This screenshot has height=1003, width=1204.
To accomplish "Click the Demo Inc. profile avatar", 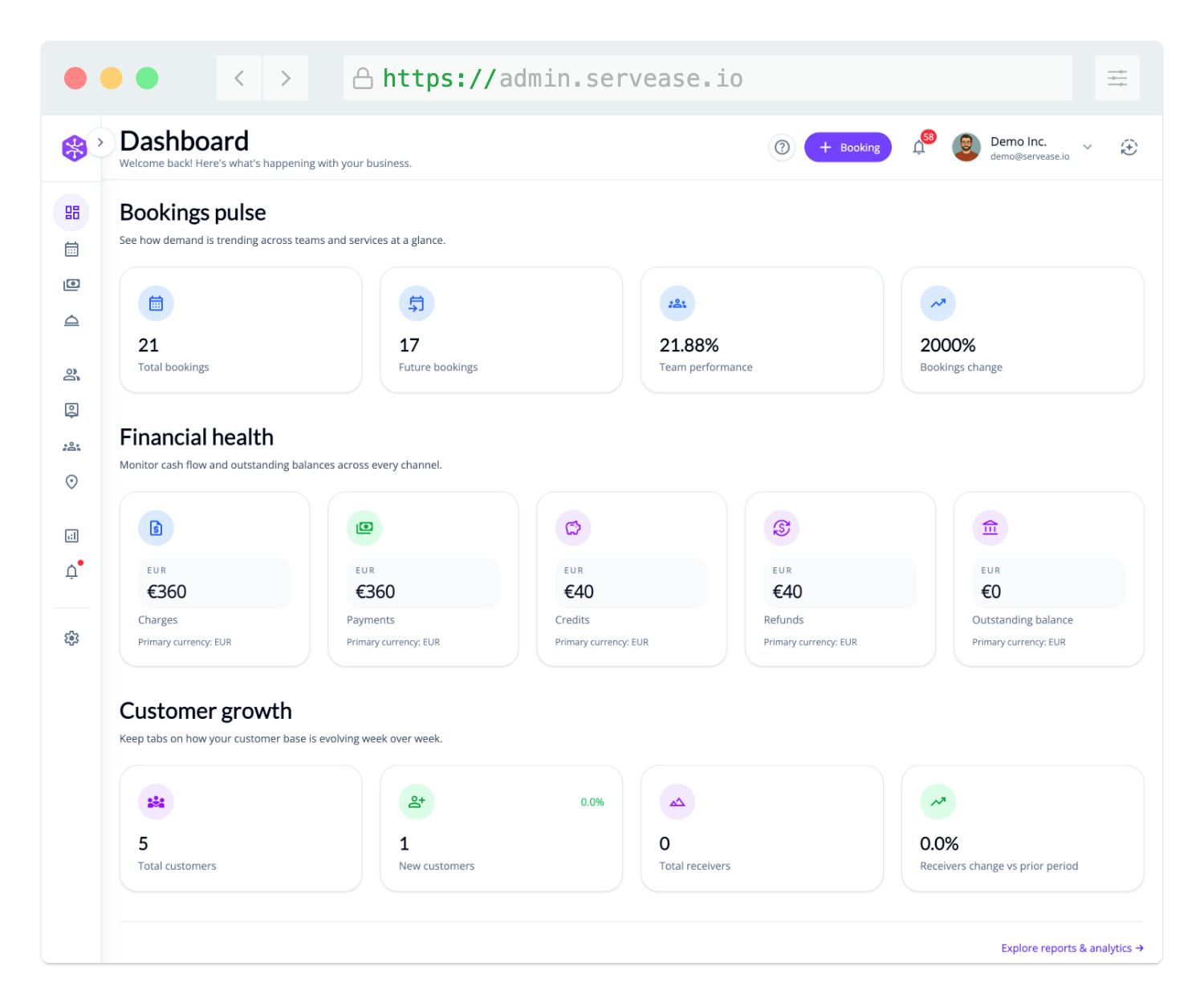I will pyautogui.click(x=966, y=148).
